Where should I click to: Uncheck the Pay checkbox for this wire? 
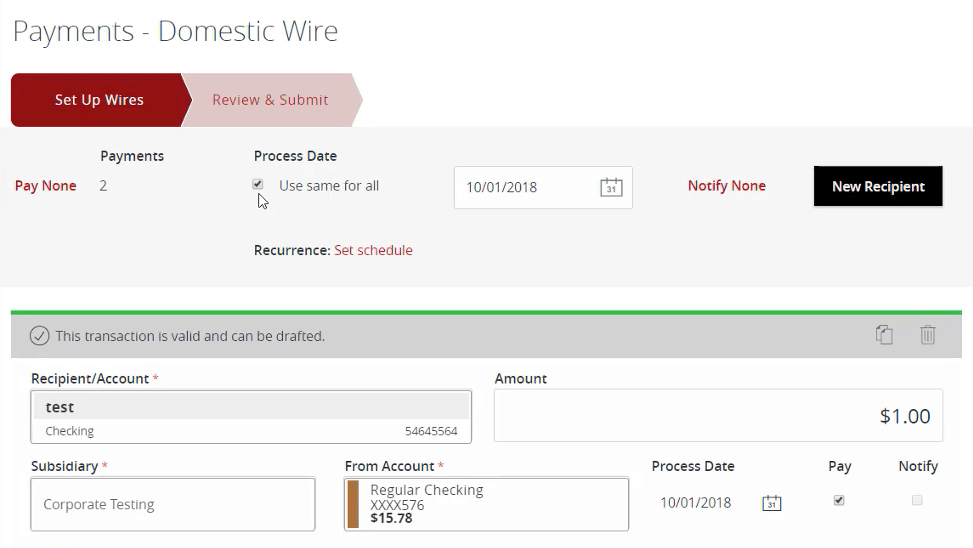coord(839,500)
